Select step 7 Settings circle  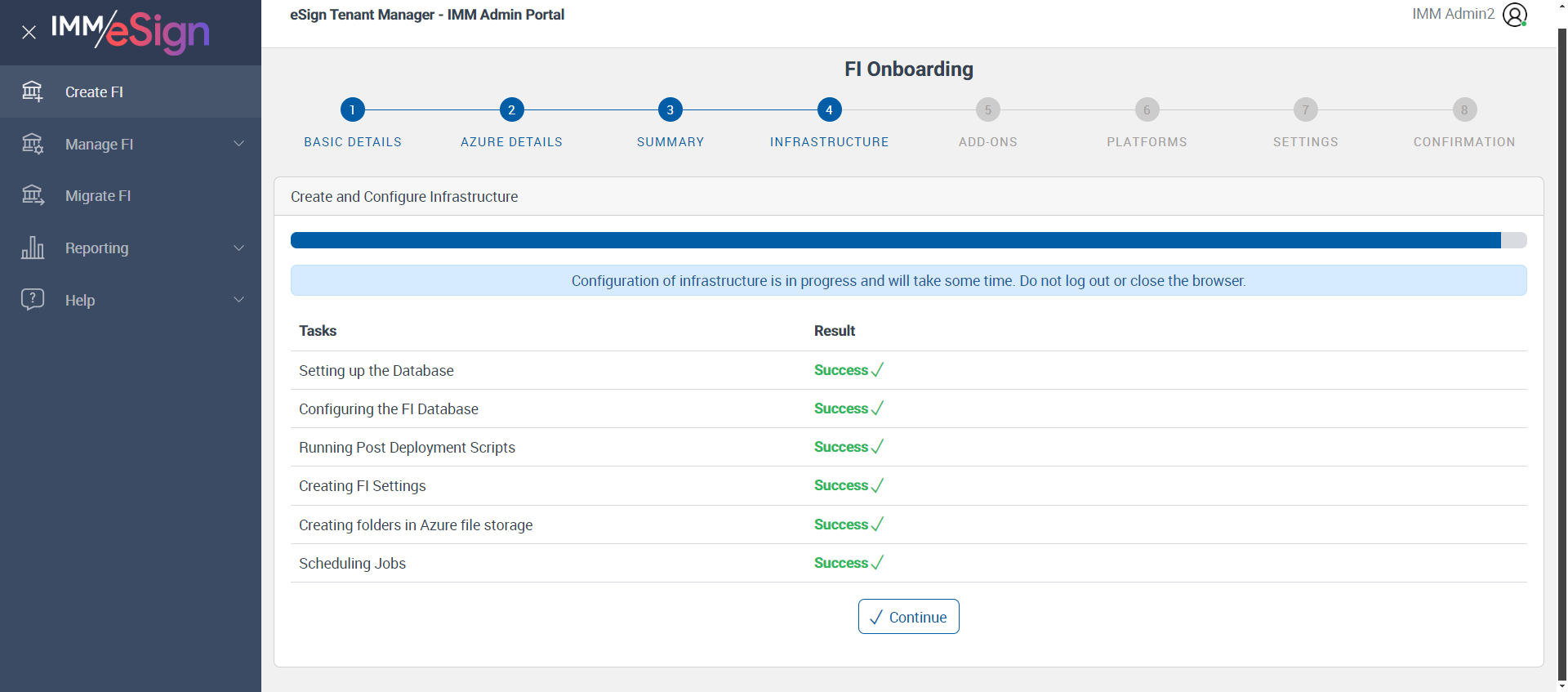click(1306, 109)
